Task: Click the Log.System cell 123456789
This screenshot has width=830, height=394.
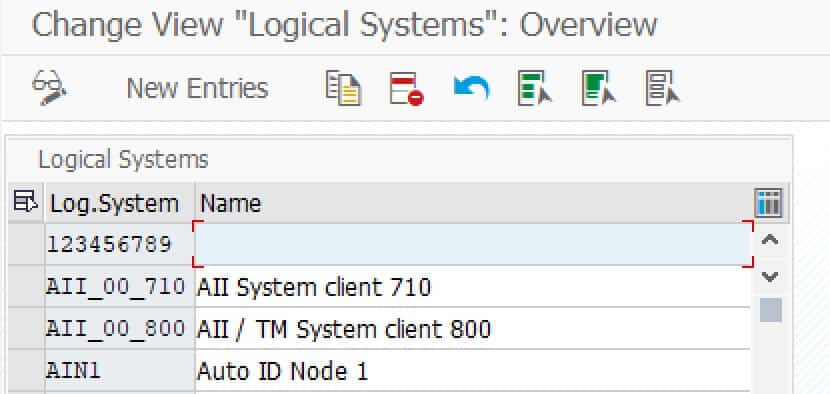Action: coord(120,244)
